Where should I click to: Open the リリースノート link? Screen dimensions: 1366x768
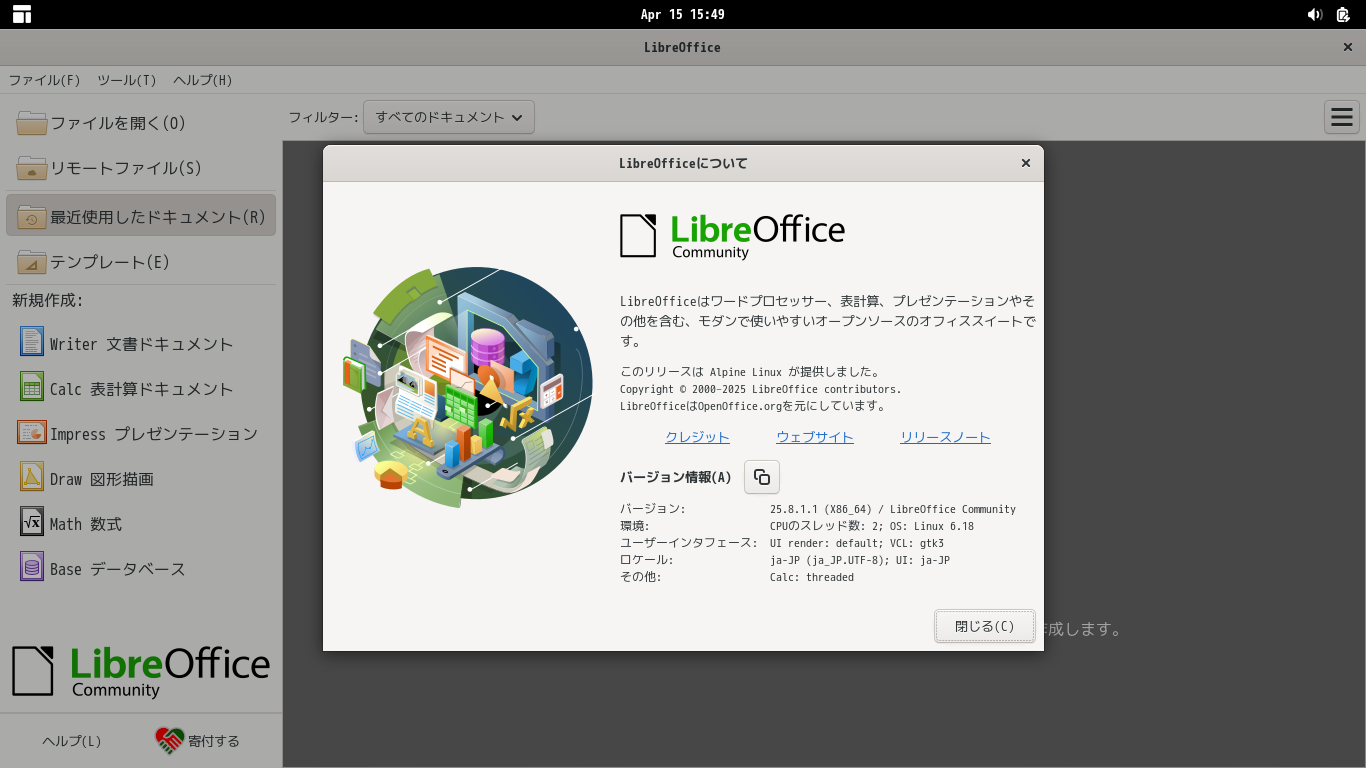click(x=946, y=437)
